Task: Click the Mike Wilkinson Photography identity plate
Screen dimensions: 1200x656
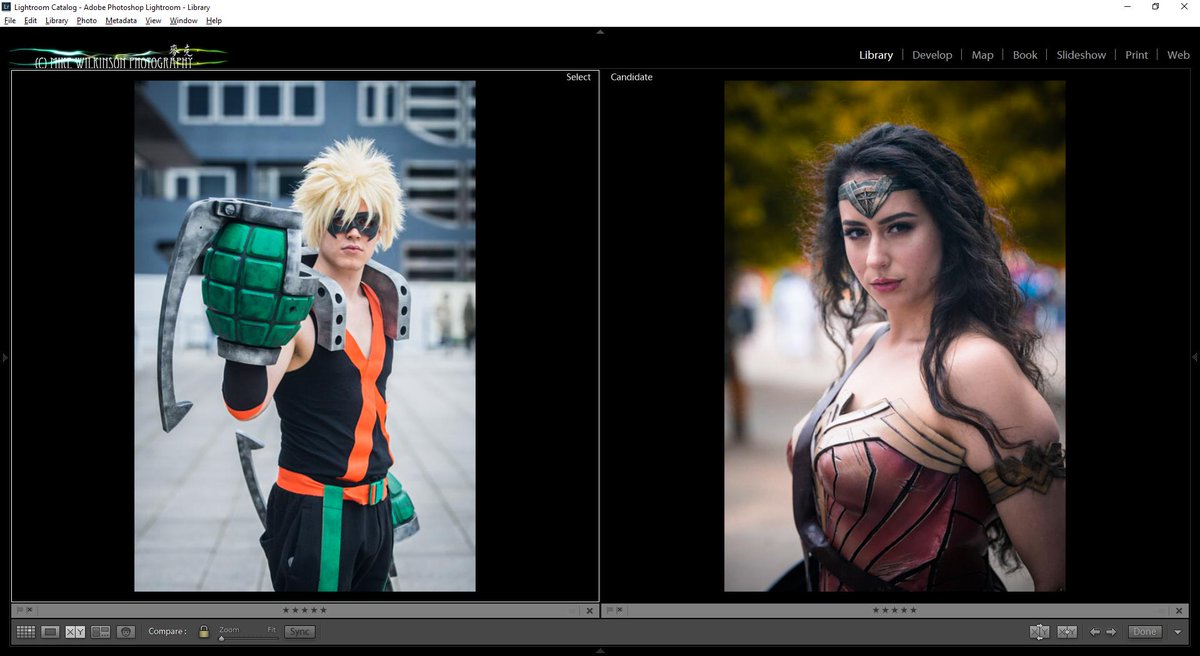Action: click(118, 56)
